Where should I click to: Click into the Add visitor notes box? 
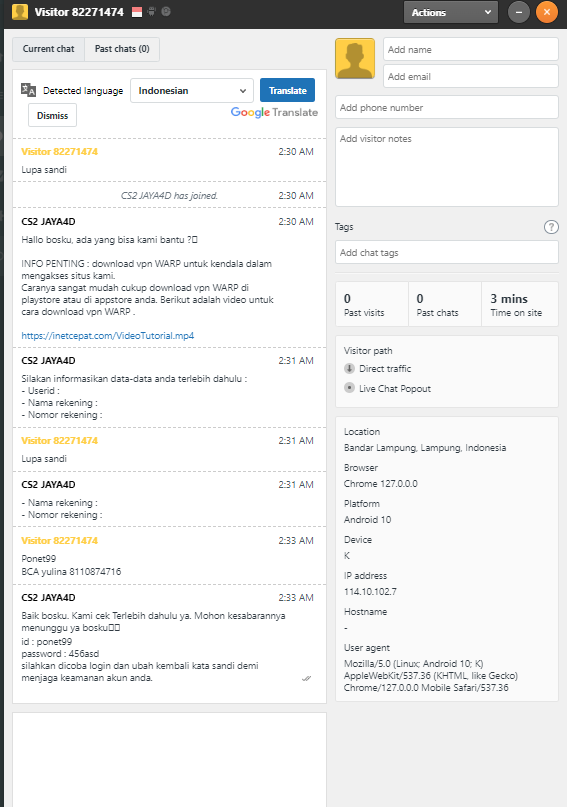tap(447, 167)
